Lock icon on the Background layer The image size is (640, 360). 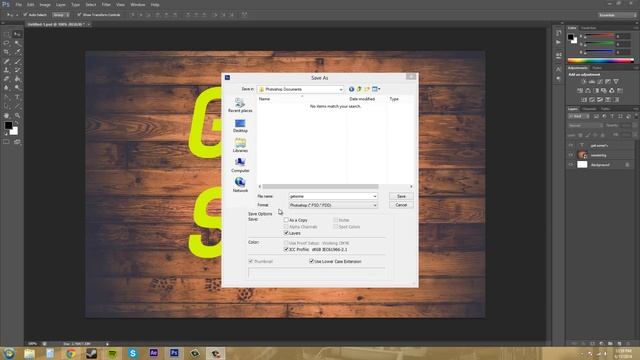click(x=627, y=165)
